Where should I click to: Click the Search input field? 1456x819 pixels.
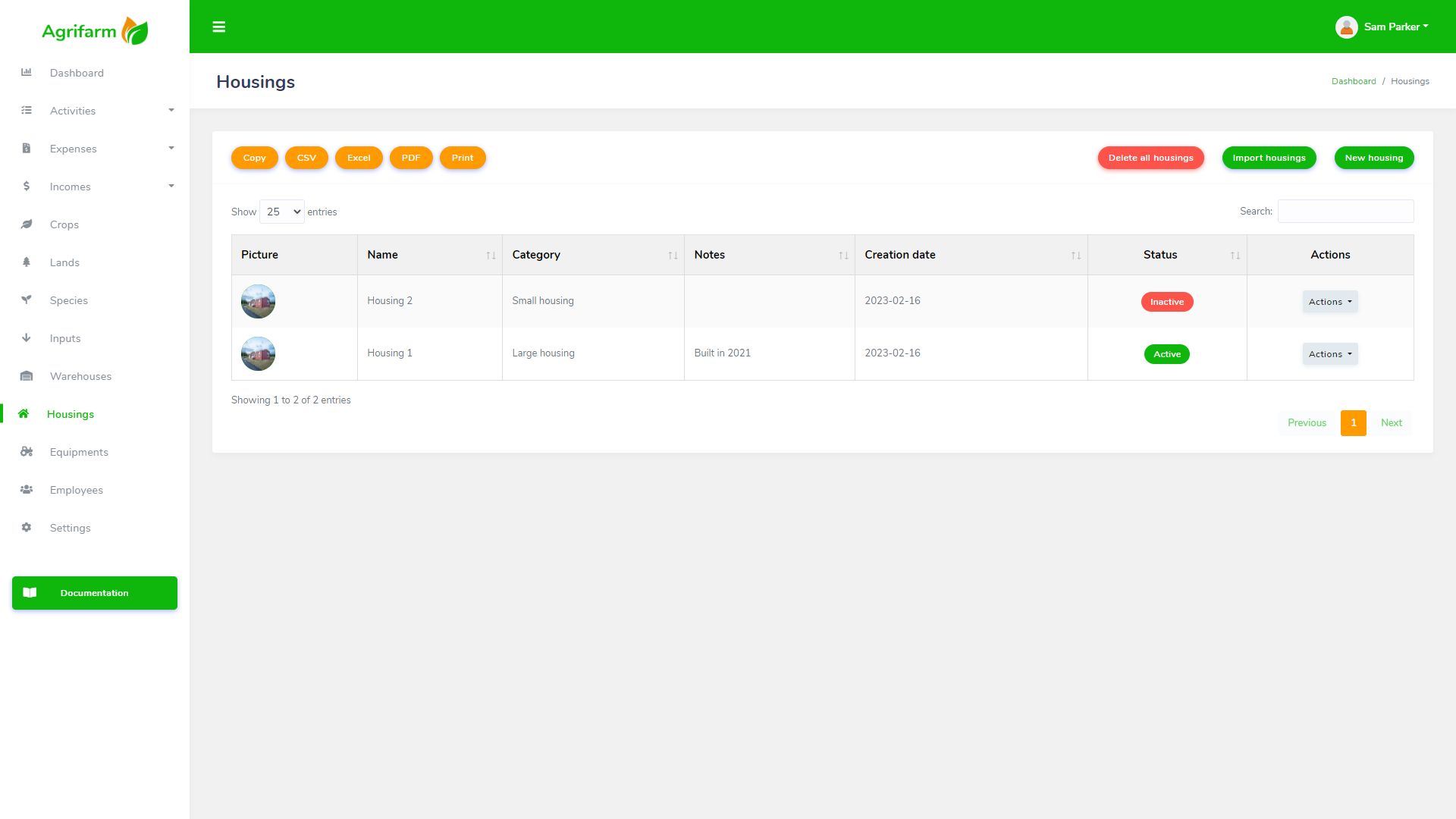click(x=1345, y=212)
